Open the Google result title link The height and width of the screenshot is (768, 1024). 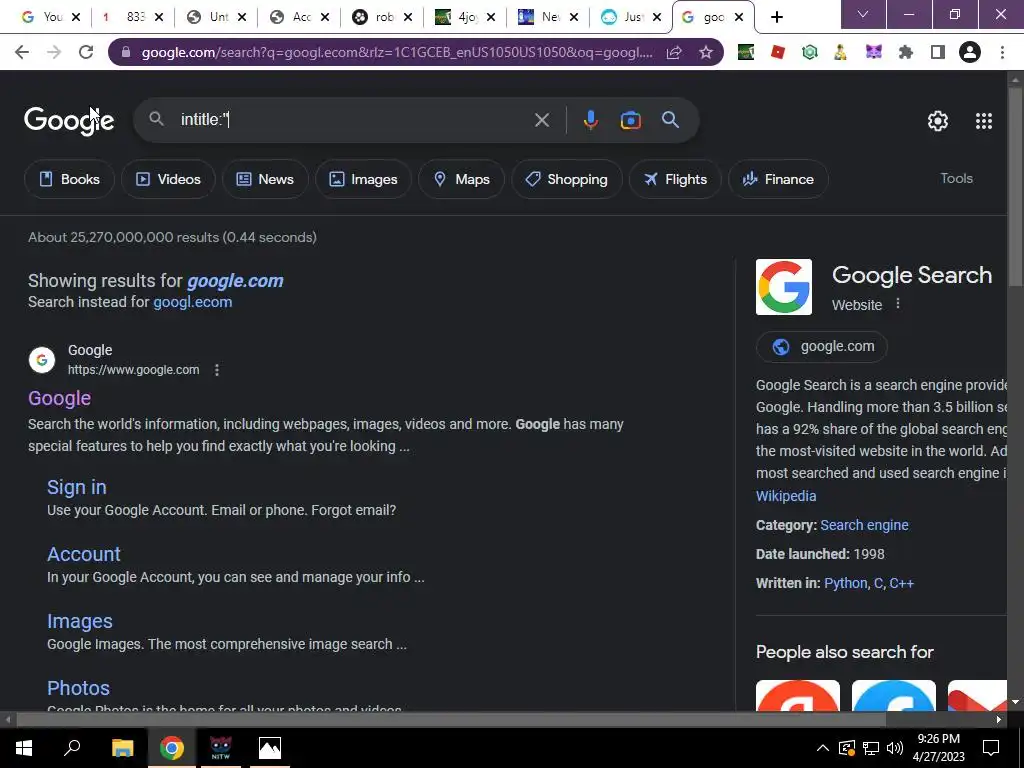pos(59,398)
